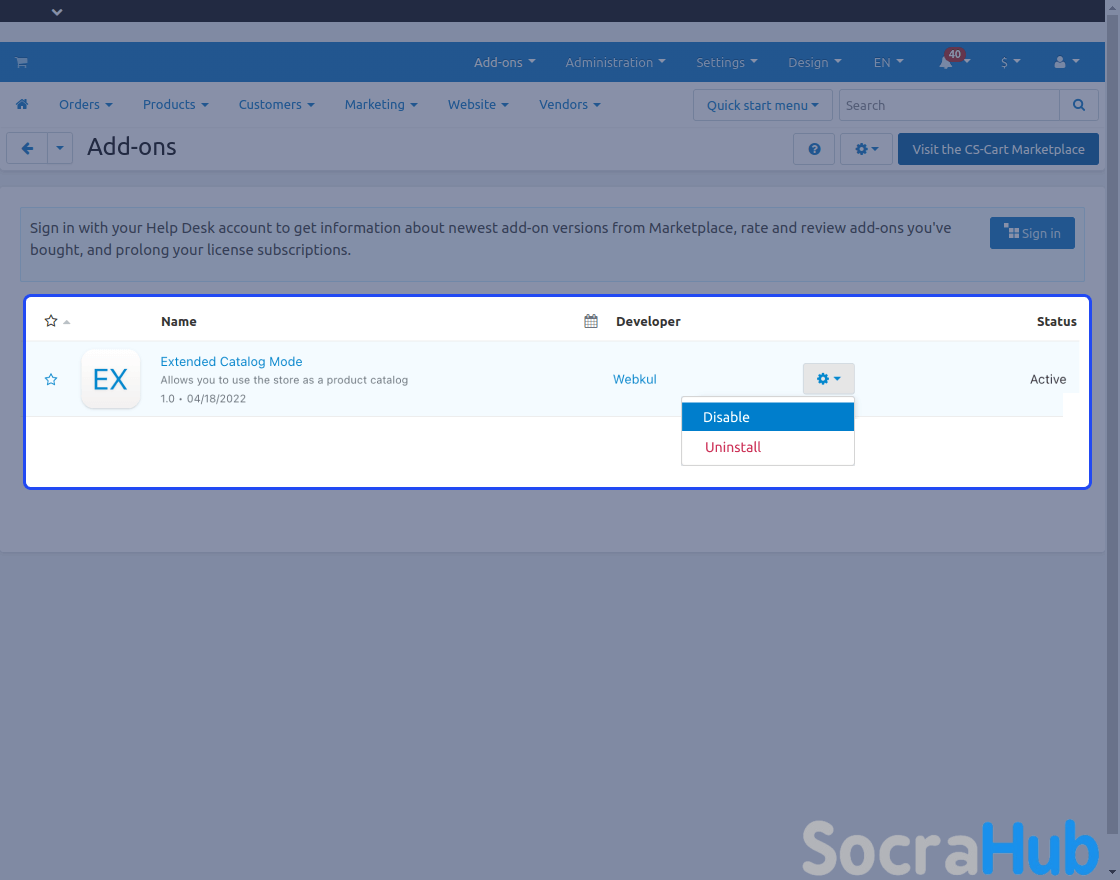Sort add-ons by Name column

[179, 321]
